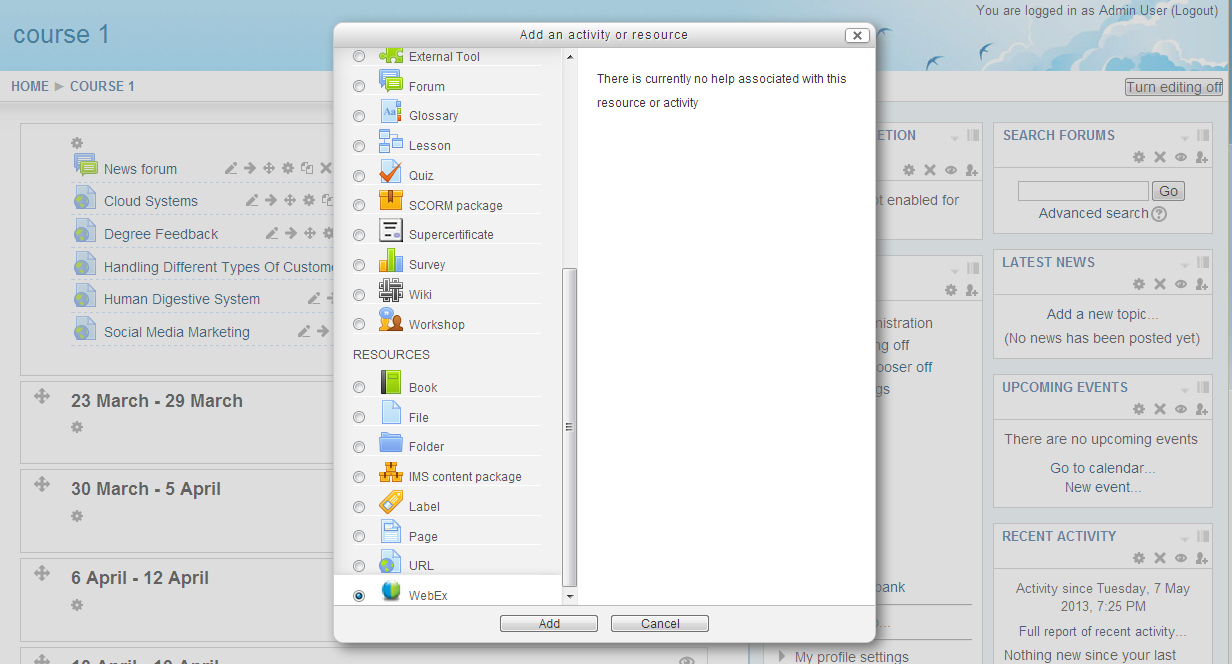The width and height of the screenshot is (1232, 664).
Task: Hide the Upcoming Events block eye icon
Action: (x=1181, y=409)
